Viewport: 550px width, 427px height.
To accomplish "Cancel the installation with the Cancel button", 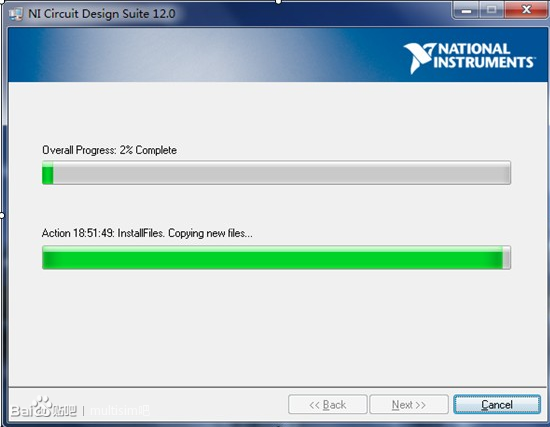I will tap(497, 405).
